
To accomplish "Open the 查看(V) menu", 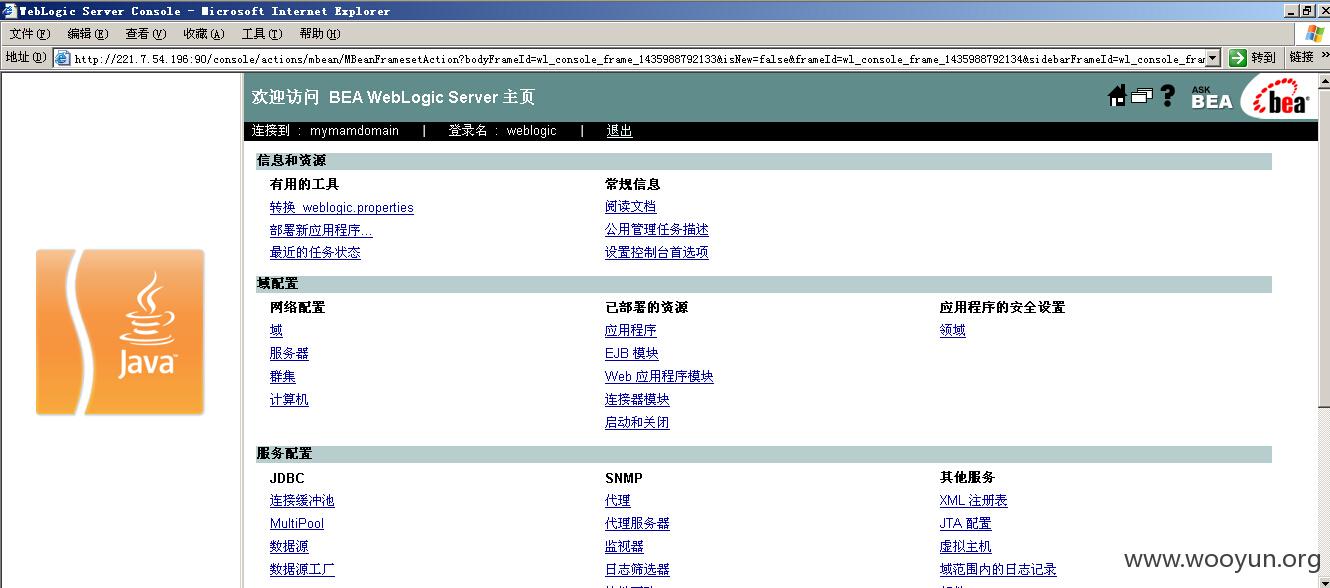I will click(x=146, y=33).
